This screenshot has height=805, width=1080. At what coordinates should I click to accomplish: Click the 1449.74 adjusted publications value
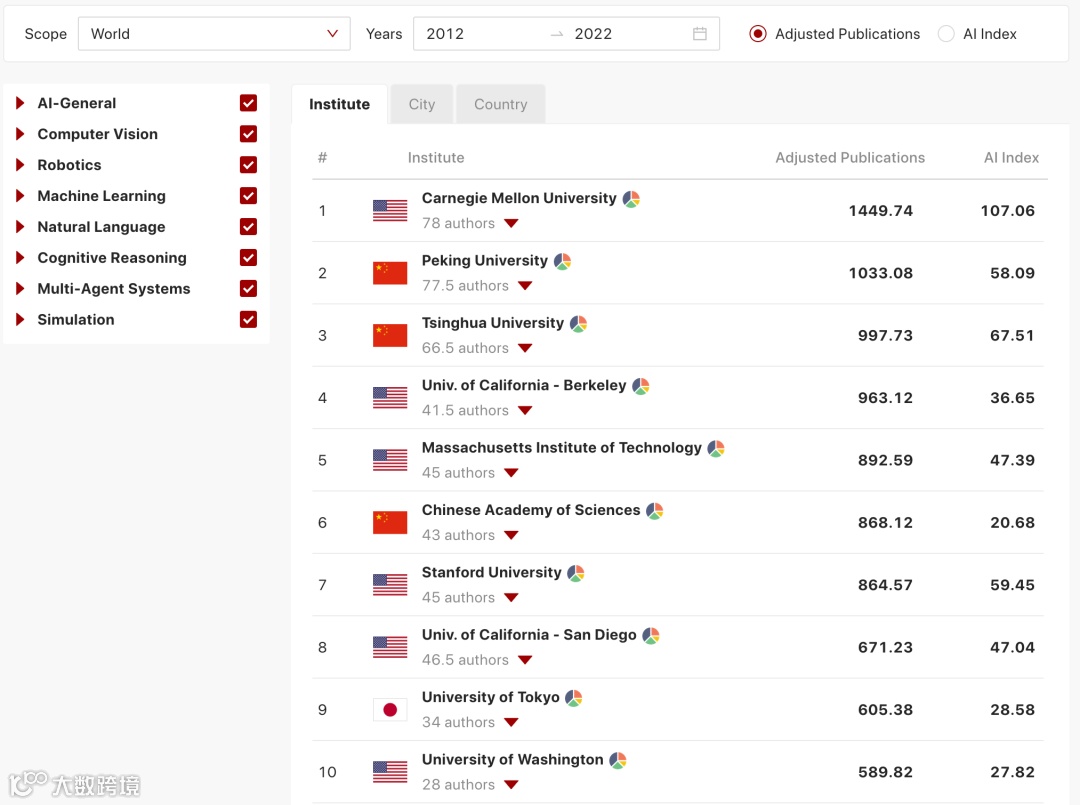880,211
